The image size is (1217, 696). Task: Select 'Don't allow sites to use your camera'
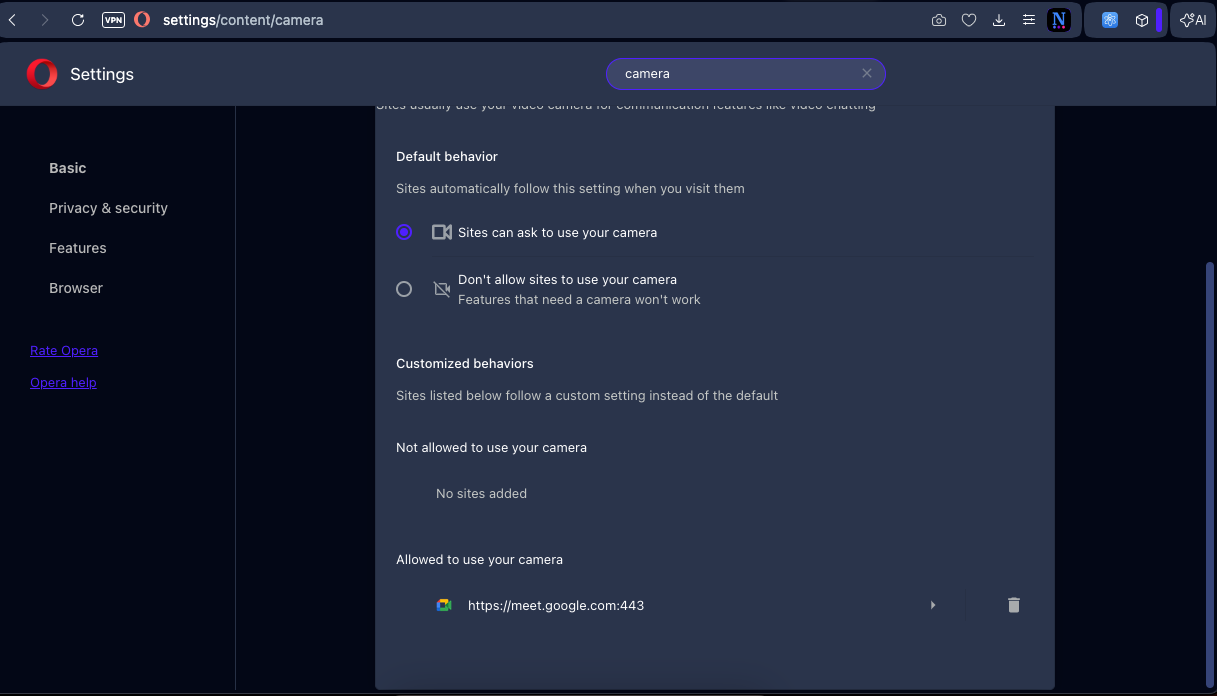pyautogui.click(x=404, y=289)
